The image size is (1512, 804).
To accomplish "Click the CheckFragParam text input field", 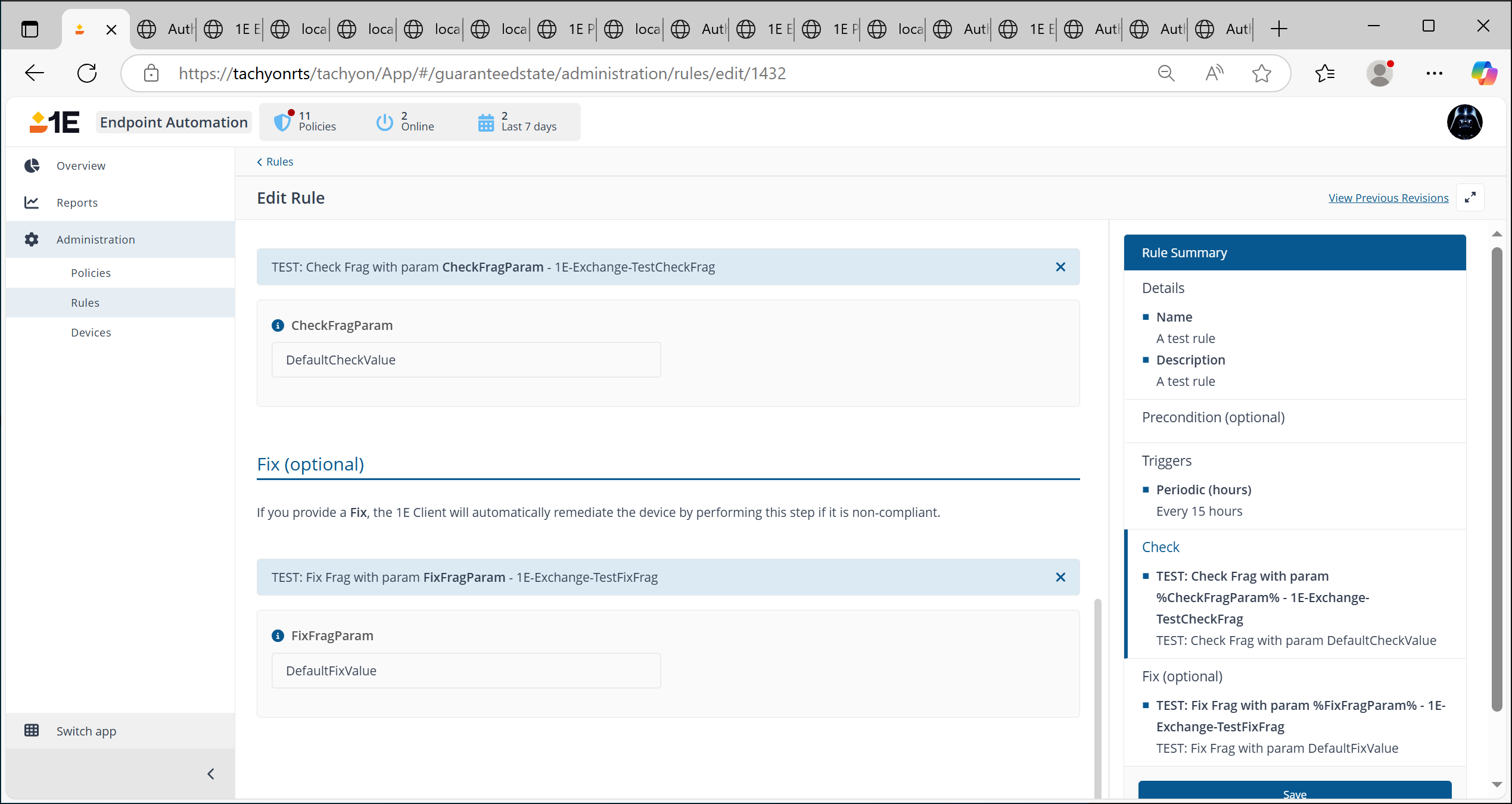I will (x=466, y=360).
